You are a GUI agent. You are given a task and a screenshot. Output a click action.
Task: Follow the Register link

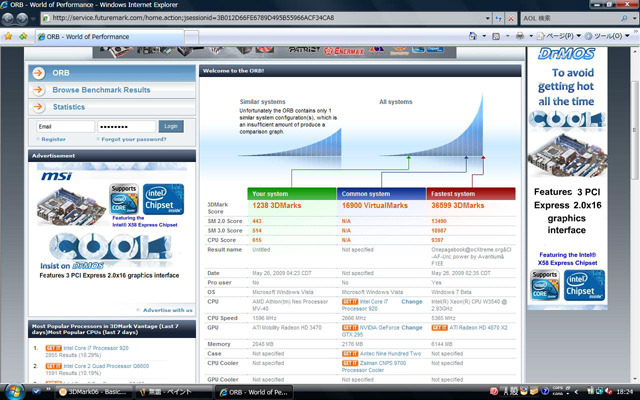(x=53, y=139)
